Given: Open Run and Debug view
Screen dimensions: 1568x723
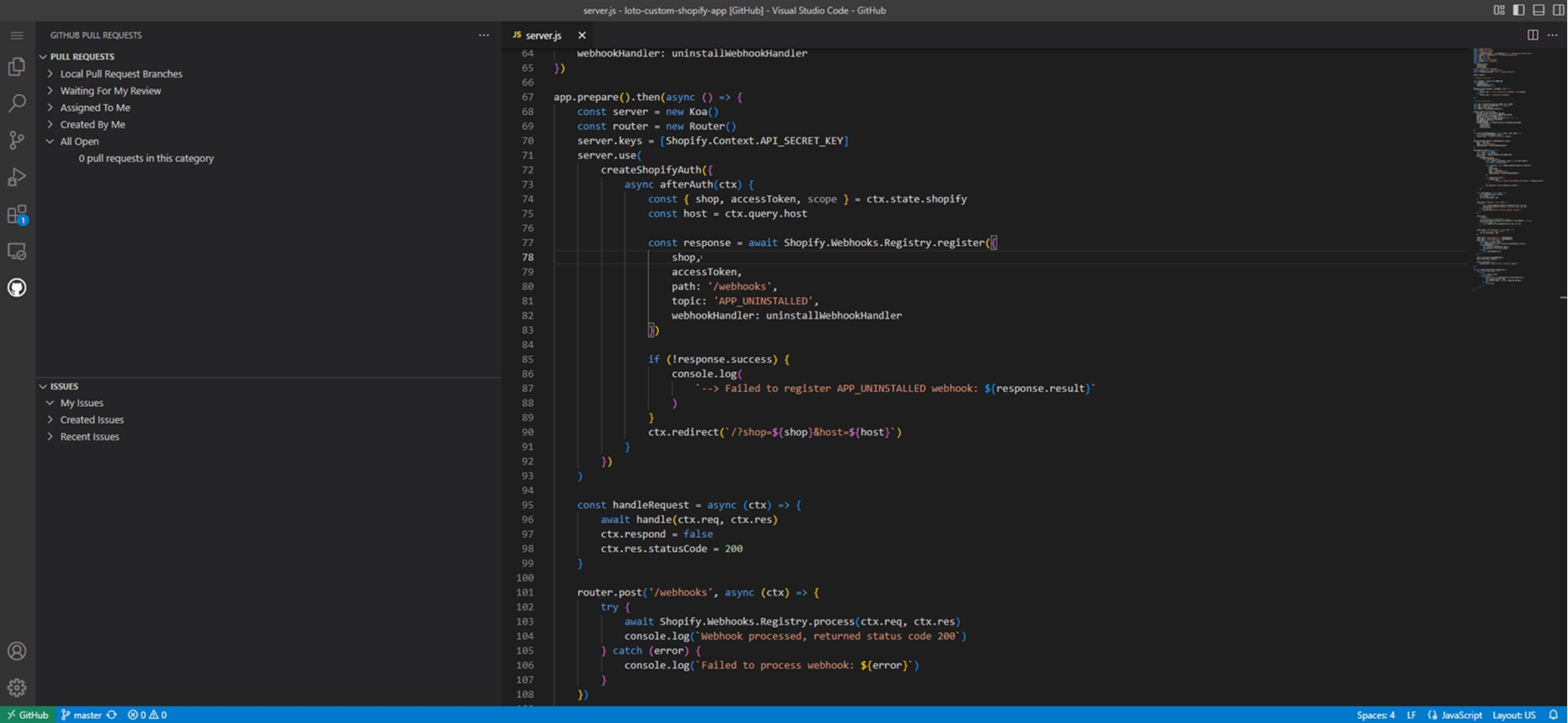Looking at the screenshot, I should pyautogui.click(x=17, y=177).
